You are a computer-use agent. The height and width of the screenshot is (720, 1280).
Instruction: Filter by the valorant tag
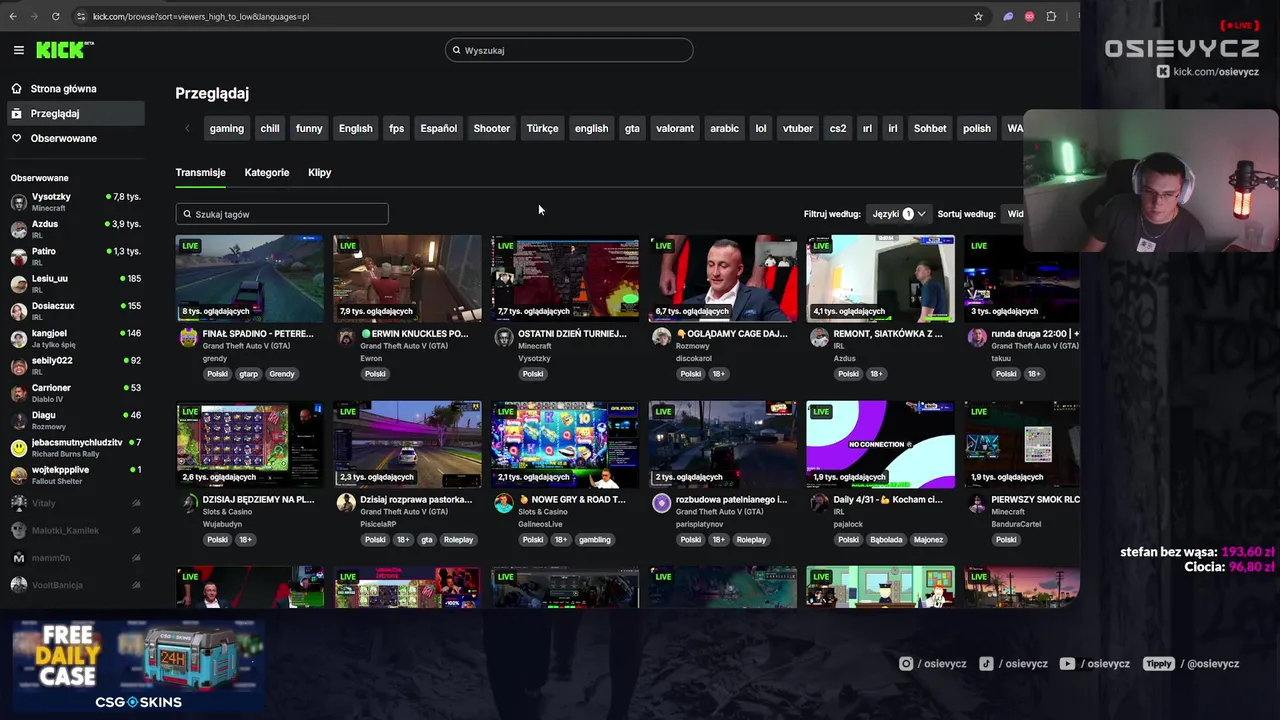coord(675,128)
